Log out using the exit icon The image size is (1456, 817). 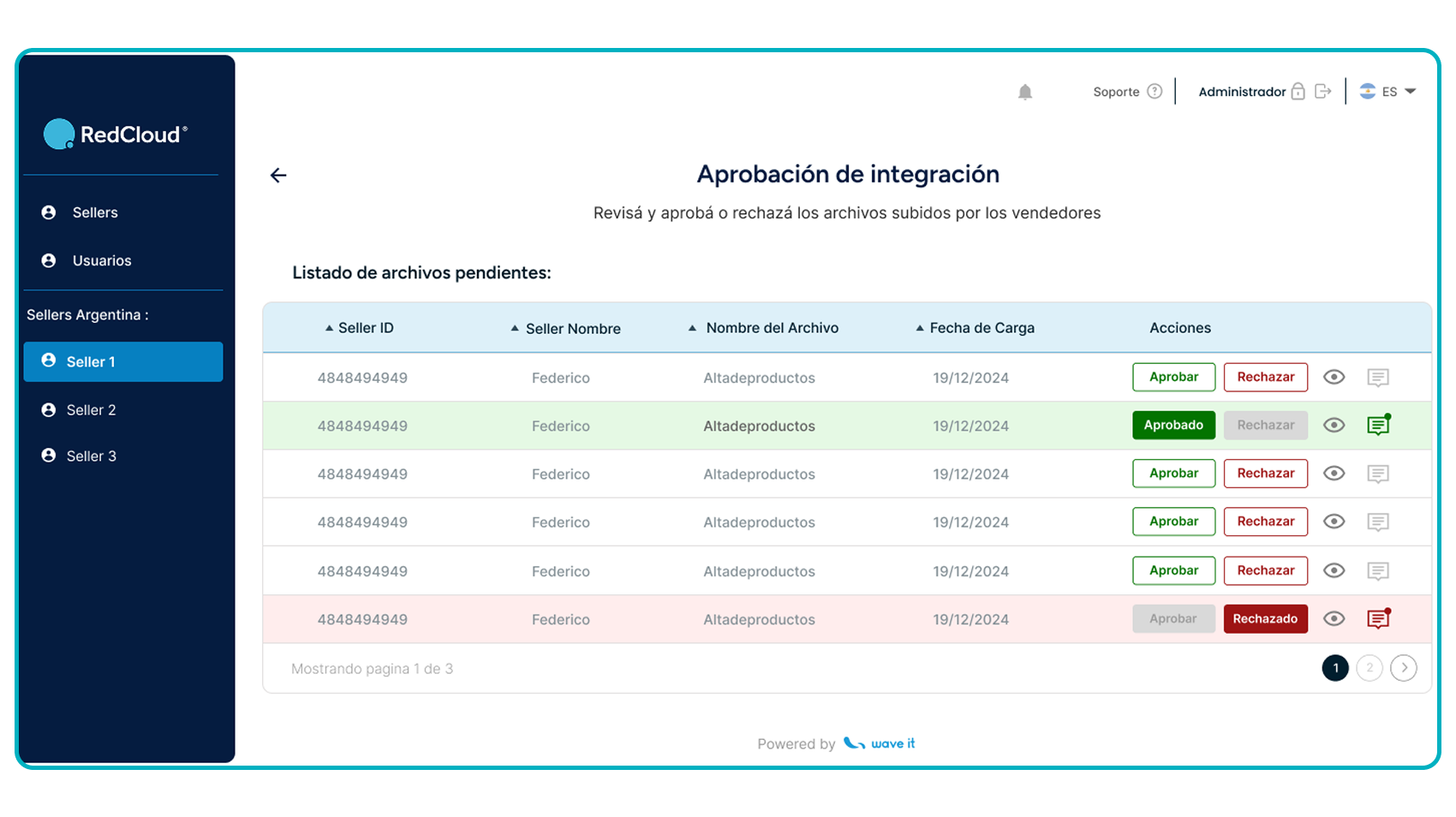pos(1323,91)
